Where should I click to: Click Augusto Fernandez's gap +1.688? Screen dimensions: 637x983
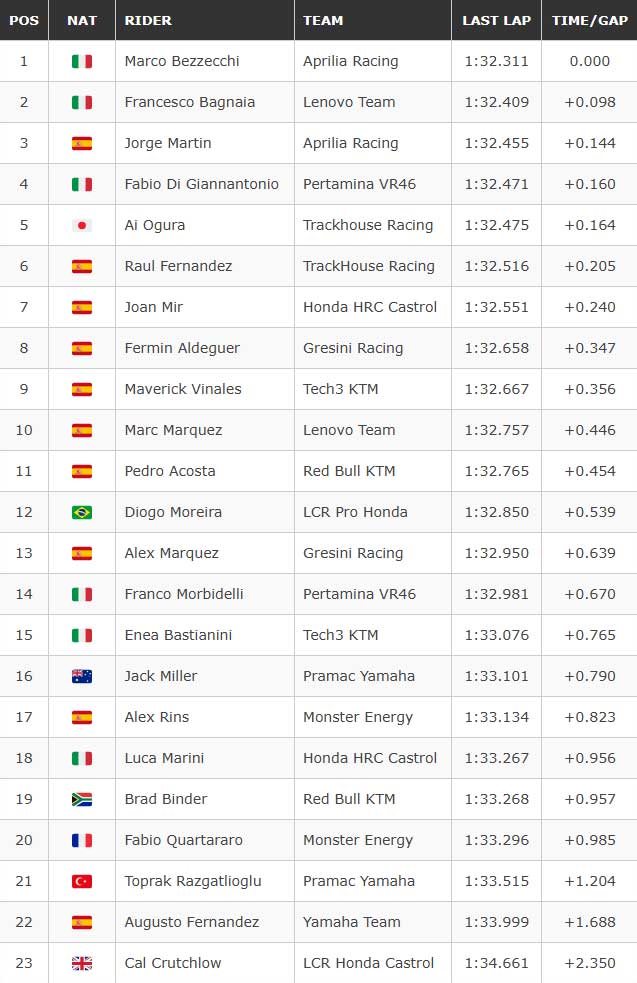[x=590, y=922]
